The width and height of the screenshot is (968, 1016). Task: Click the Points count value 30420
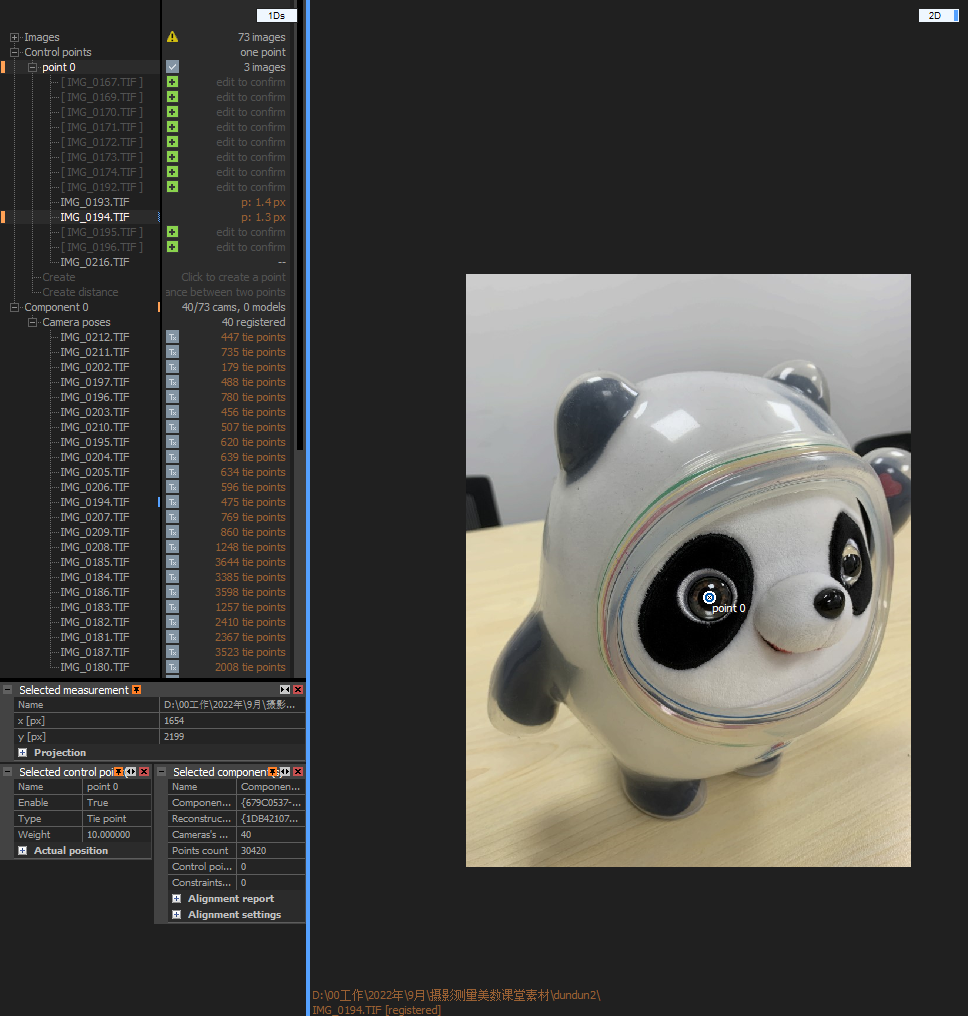[x=271, y=850]
